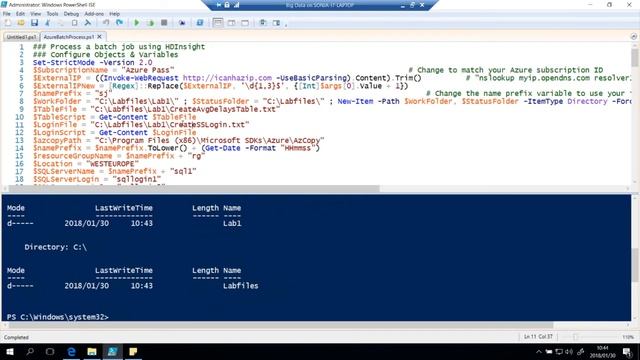
Task: Click the 110% zoom value
Action: pos(628,337)
